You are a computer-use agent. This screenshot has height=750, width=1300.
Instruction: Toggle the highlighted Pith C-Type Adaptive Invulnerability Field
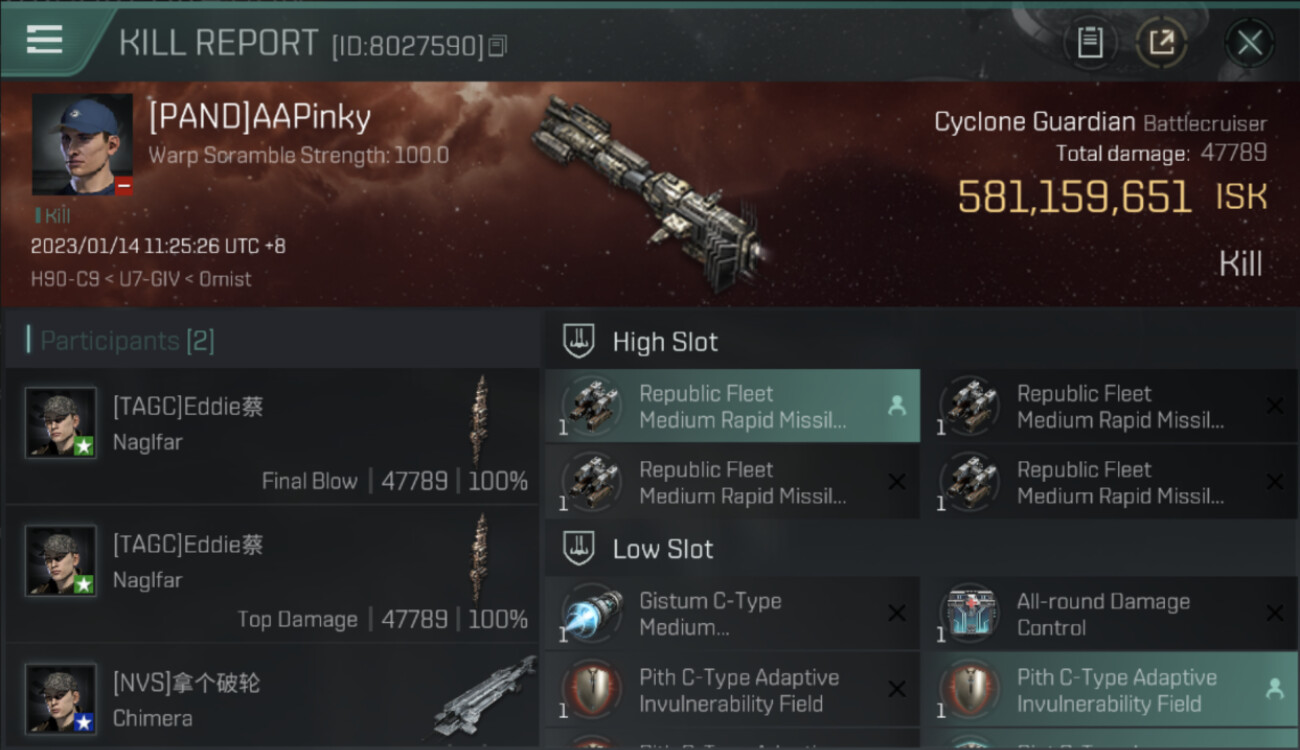point(1108,690)
